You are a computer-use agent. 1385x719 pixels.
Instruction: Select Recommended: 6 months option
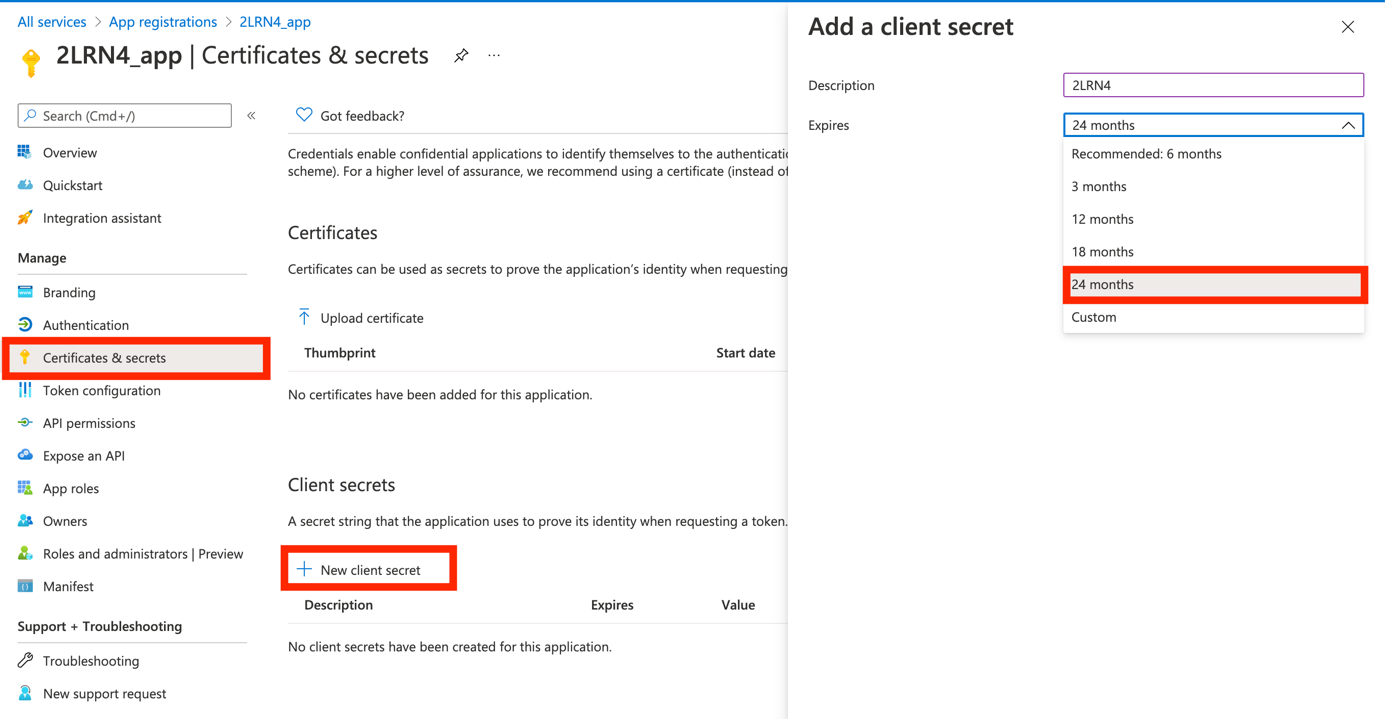1213,154
